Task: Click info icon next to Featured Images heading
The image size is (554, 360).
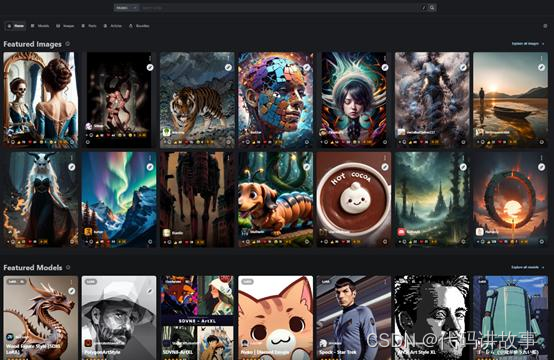Action: coord(67,44)
